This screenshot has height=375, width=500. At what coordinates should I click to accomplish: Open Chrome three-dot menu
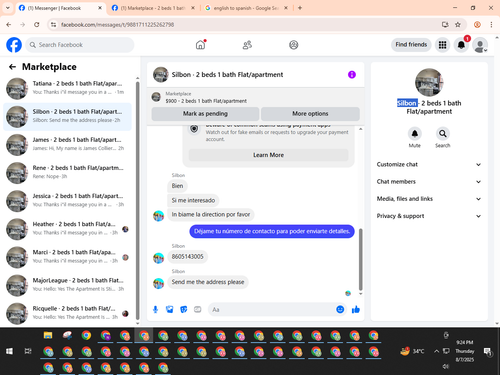[x=491, y=25]
